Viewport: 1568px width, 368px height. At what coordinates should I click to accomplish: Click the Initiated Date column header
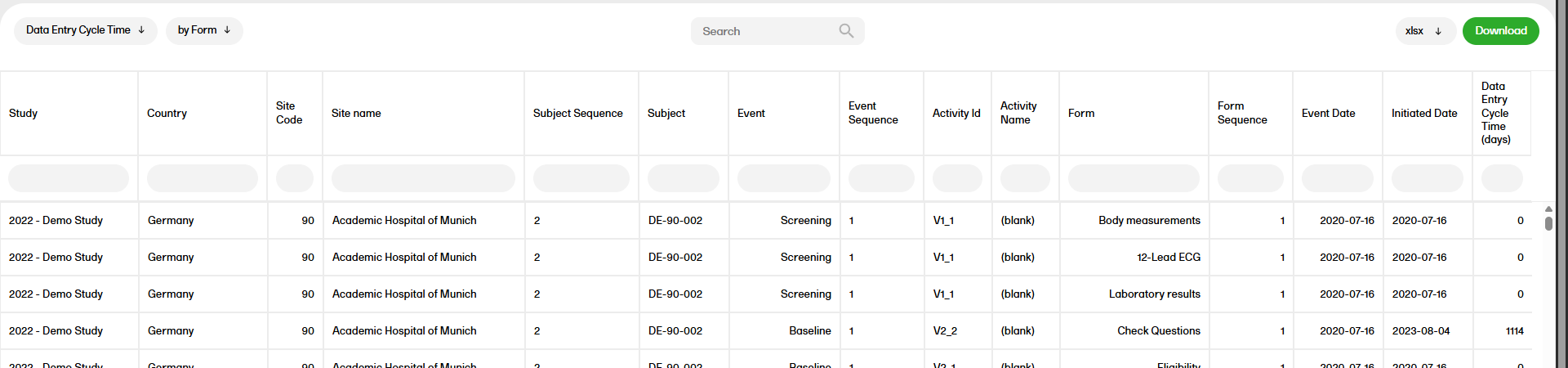pos(1424,114)
